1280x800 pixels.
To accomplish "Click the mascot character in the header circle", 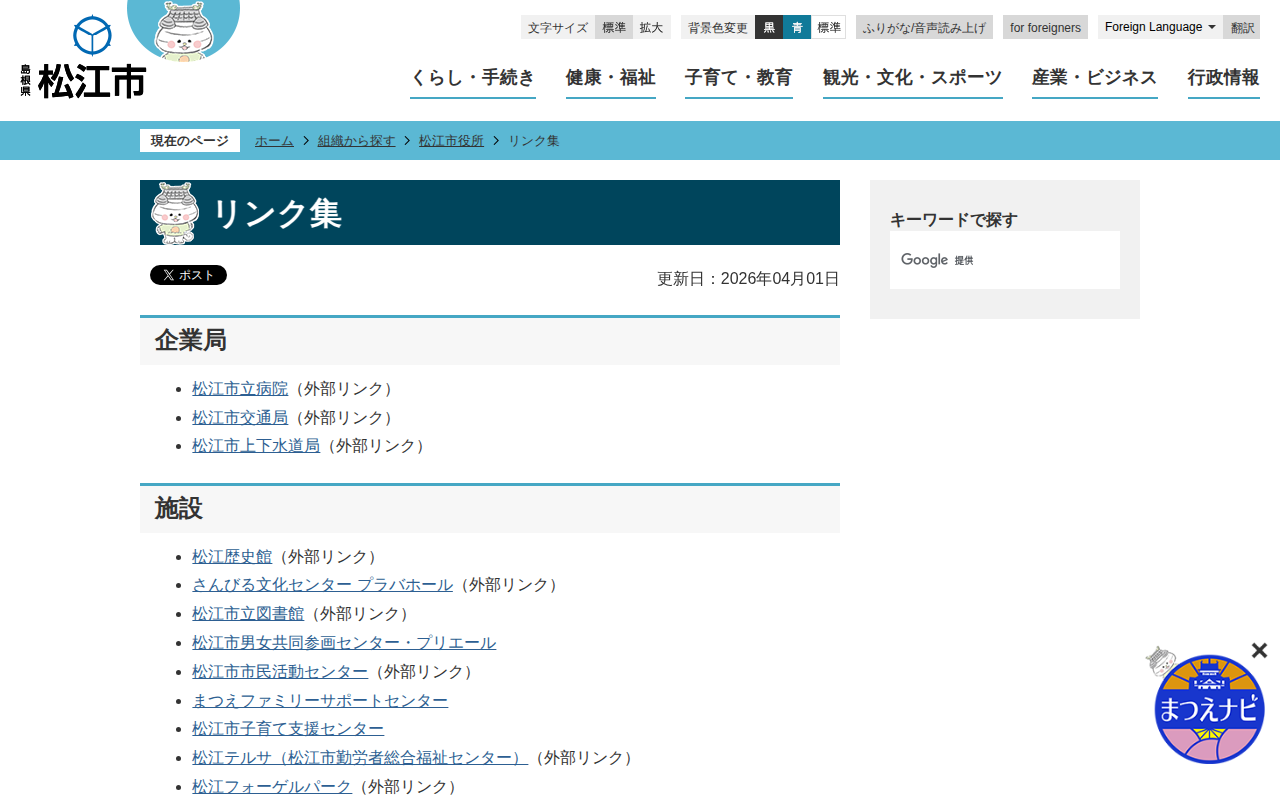I will click(x=184, y=29).
